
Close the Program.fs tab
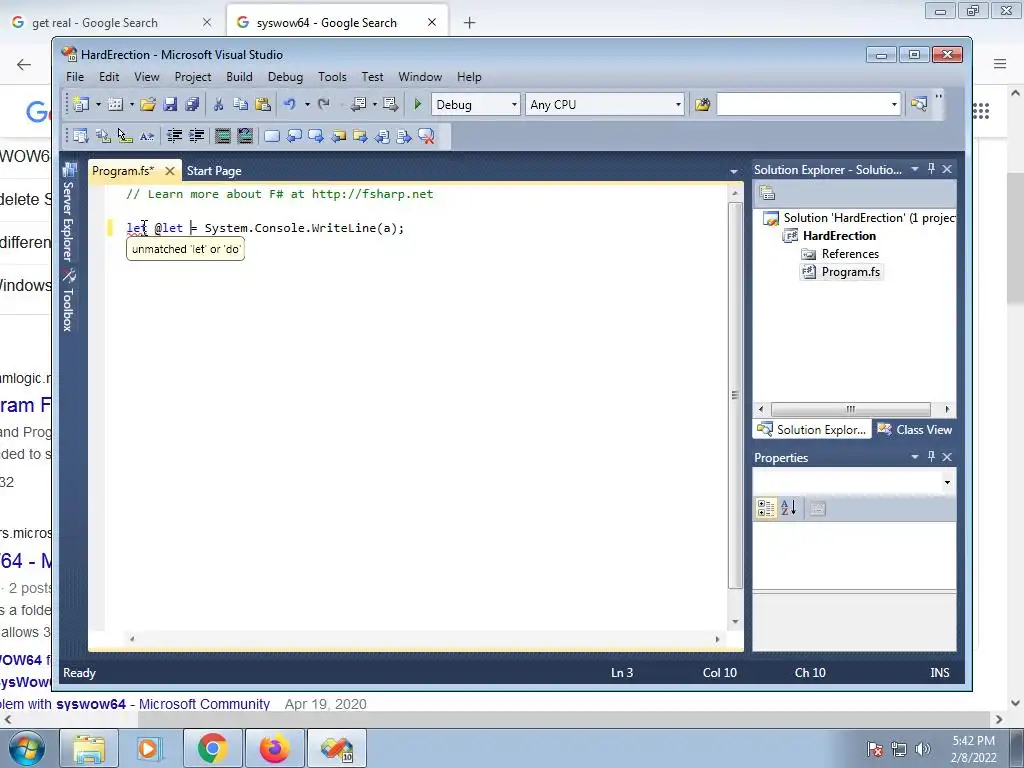(x=170, y=170)
